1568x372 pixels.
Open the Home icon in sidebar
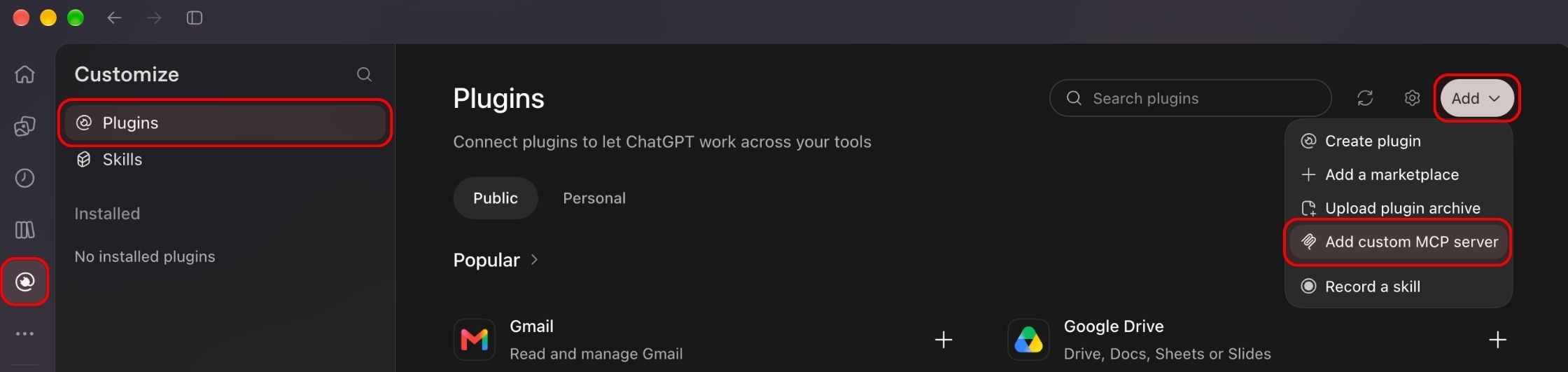25,74
